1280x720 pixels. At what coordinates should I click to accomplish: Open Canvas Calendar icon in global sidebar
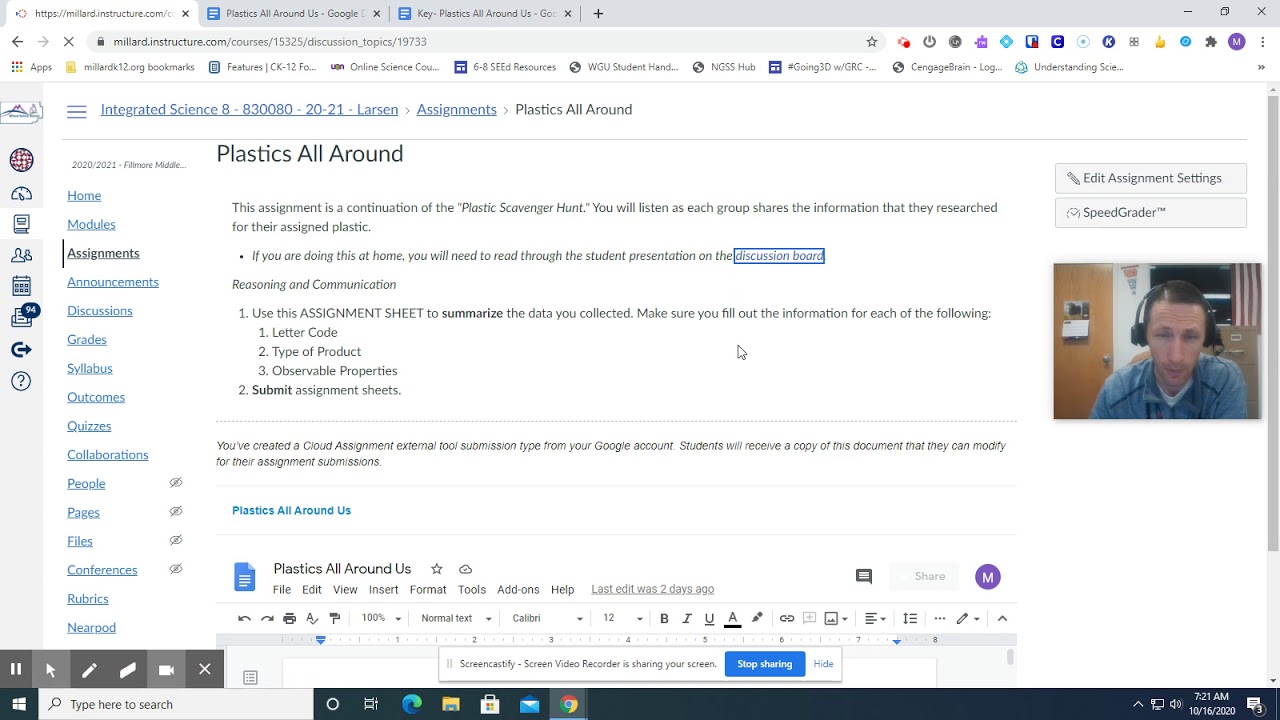click(x=21, y=287)
